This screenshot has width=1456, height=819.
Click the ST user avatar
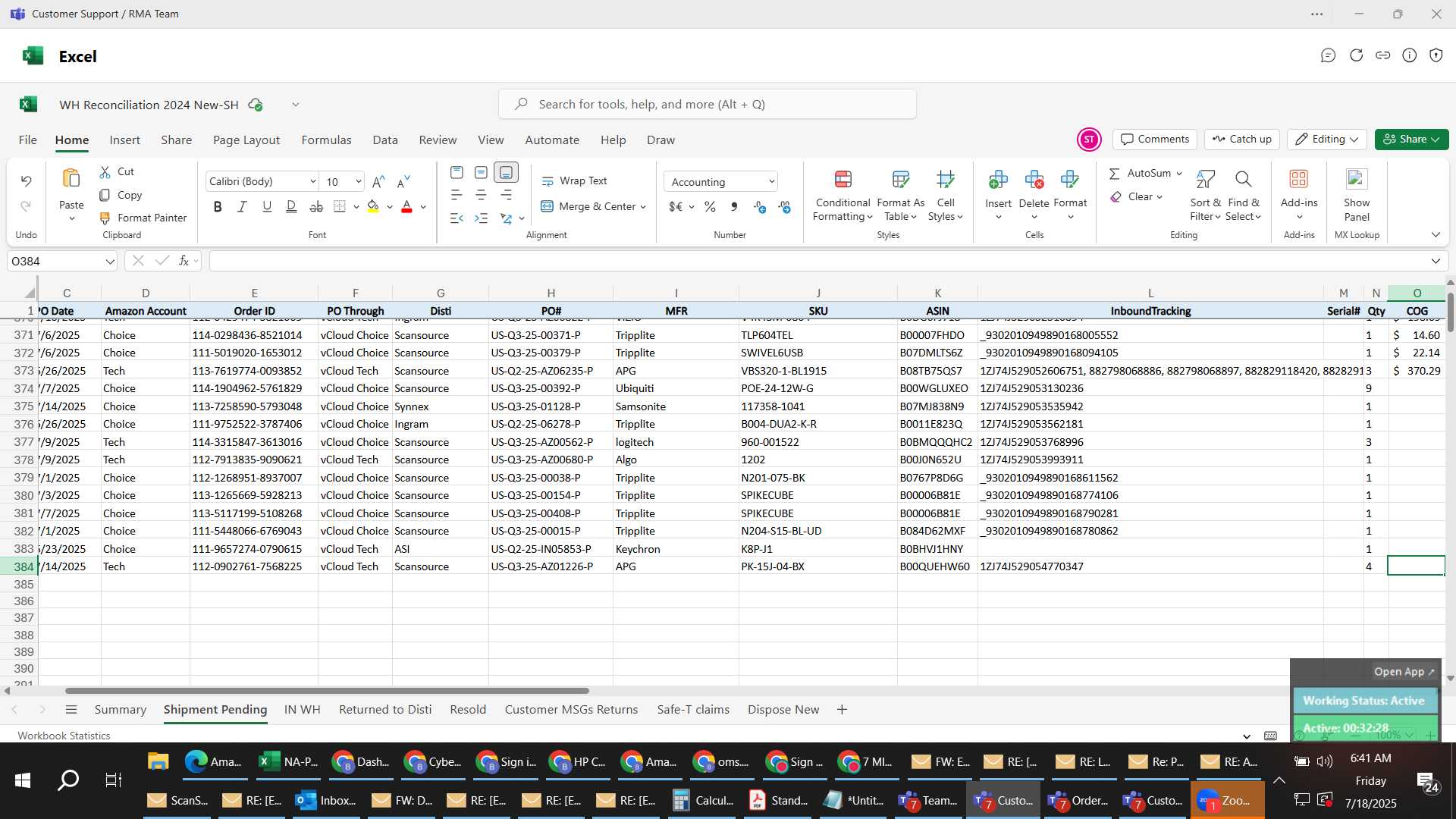coord(1089,140)
